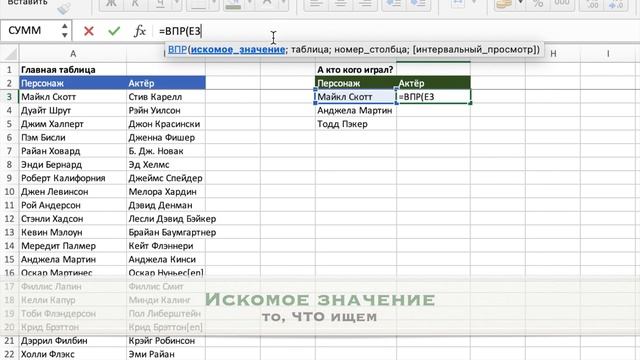Viewport: 640px width, 360px height.
Task: Align text to the right
Action: point(365,4)
